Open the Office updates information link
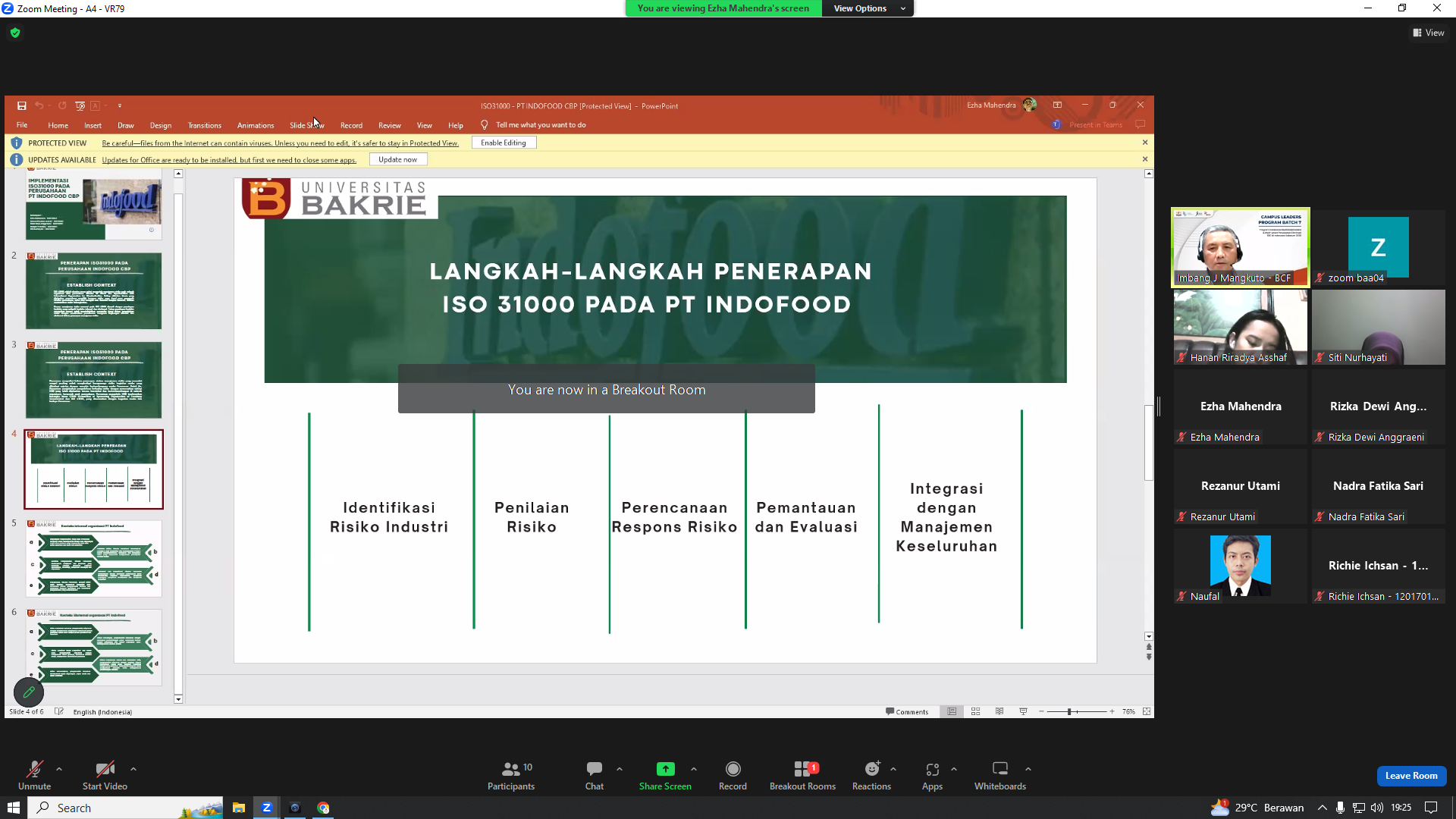This screenshot has width=1456, height=819. point(229,159)
